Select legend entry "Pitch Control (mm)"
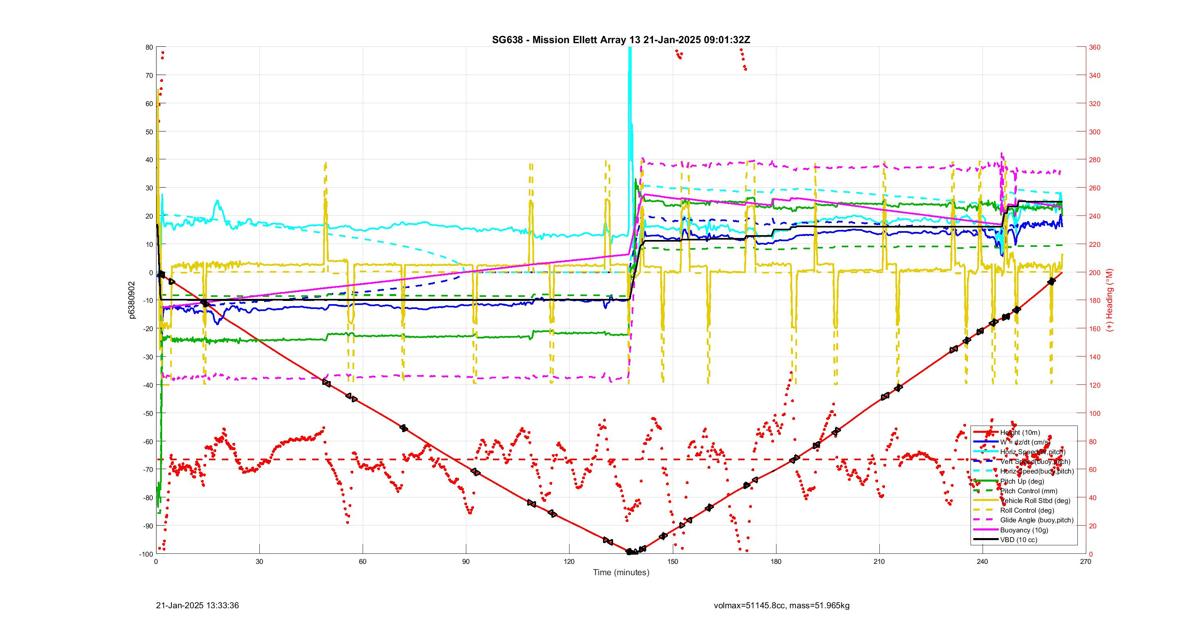Image resolution: width=1200 pixels, height=622 pixels. [x=1030, y=491]
